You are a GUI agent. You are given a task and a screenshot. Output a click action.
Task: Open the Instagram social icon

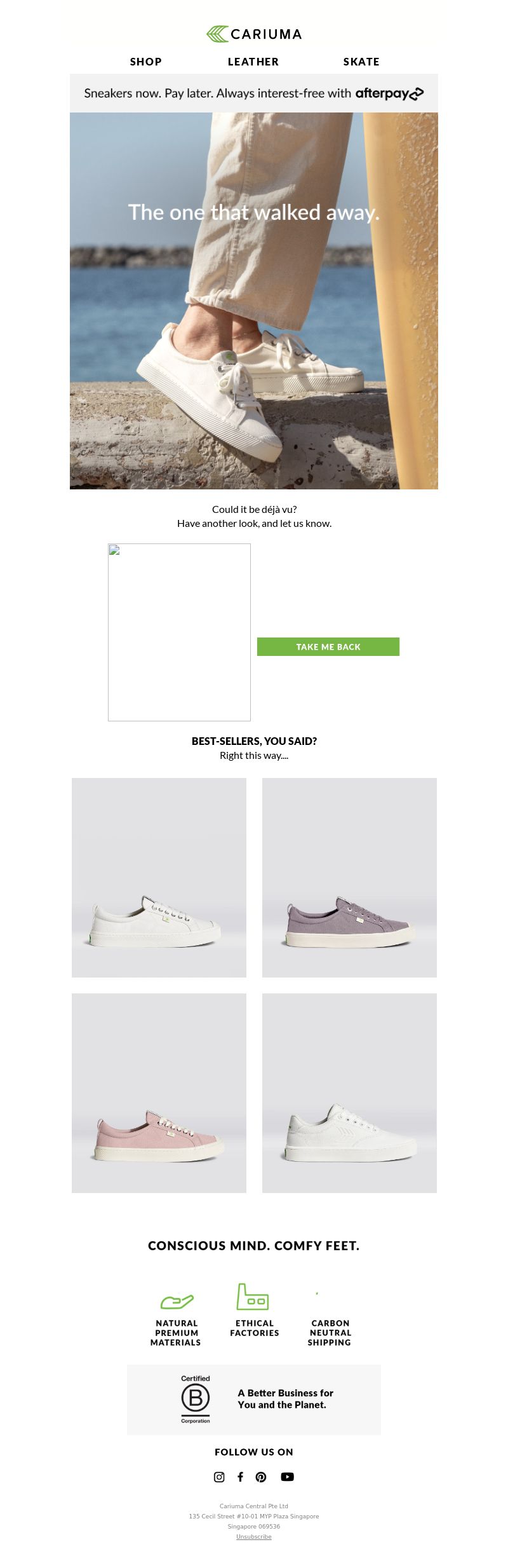[x=219, y=1476]
